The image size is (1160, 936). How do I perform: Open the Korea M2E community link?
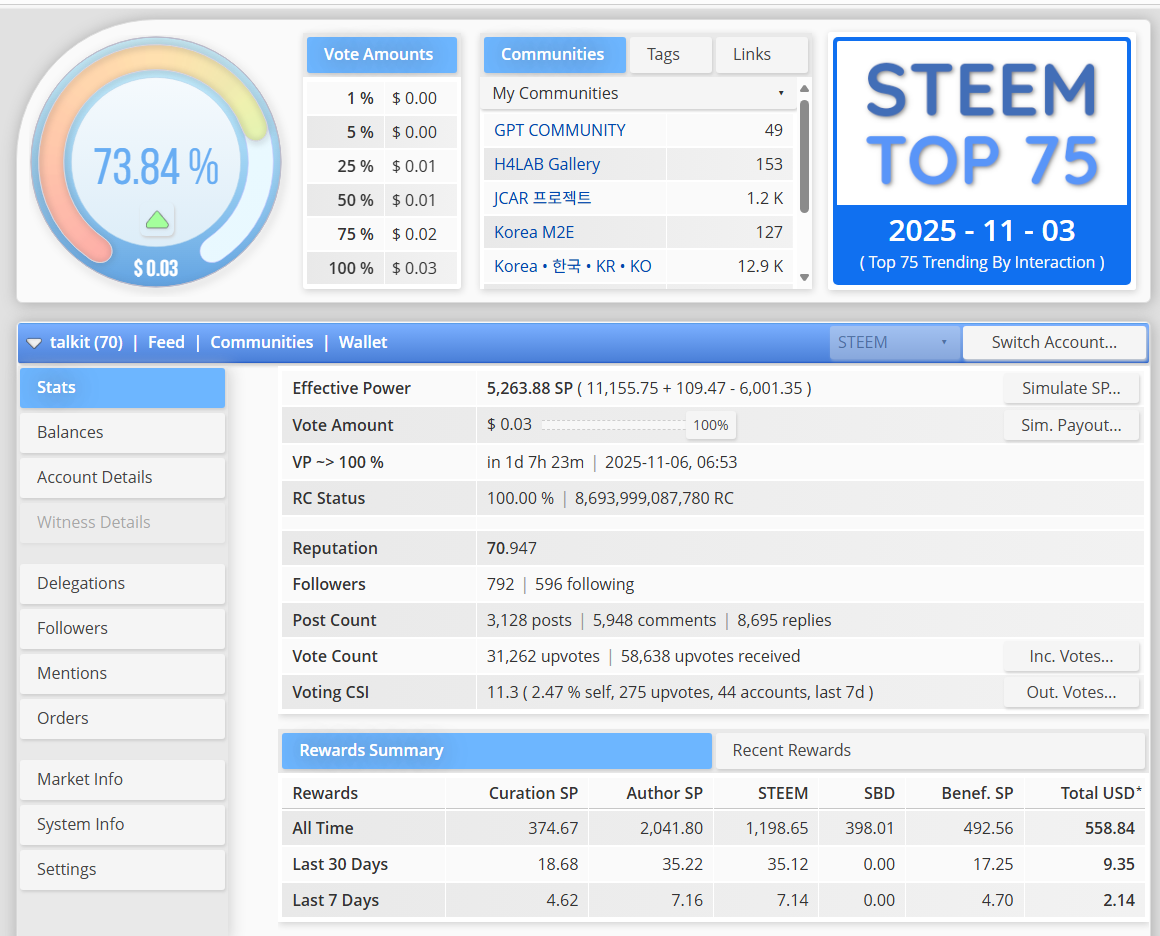coord(533,232)
